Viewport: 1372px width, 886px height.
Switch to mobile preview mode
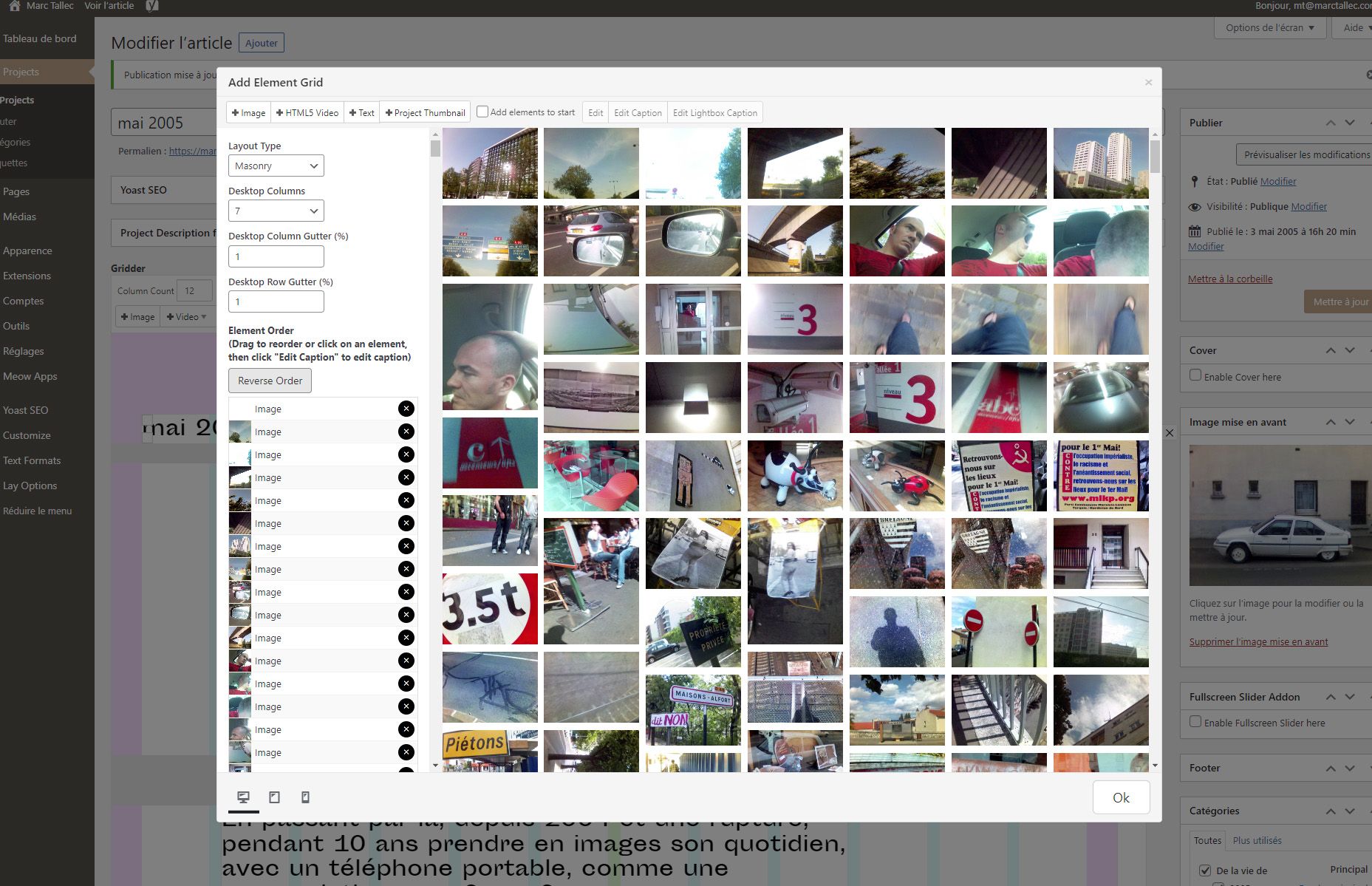304,797
